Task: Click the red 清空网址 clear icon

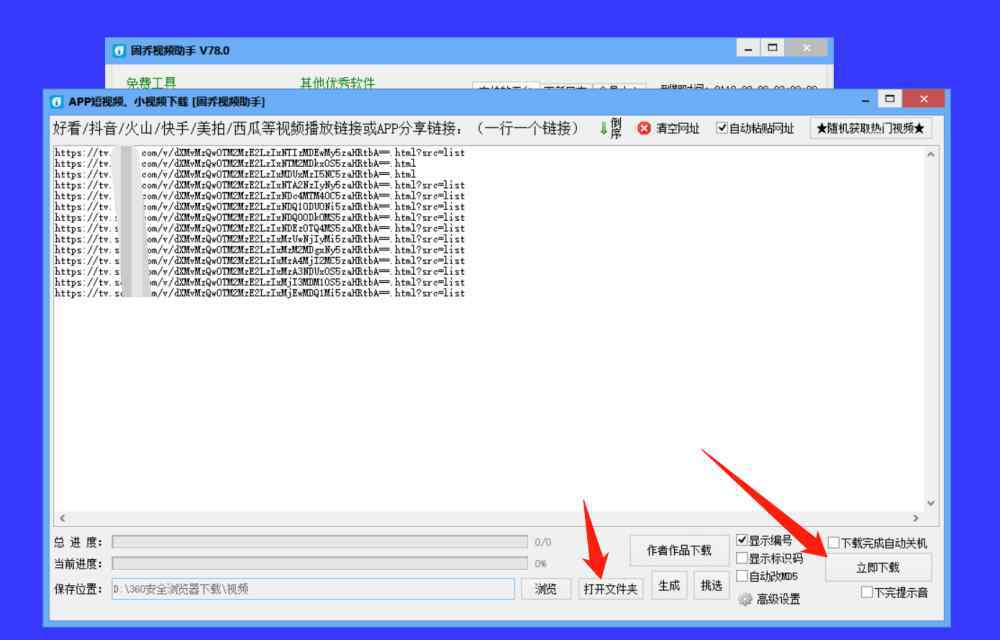Action: (644, 128)
